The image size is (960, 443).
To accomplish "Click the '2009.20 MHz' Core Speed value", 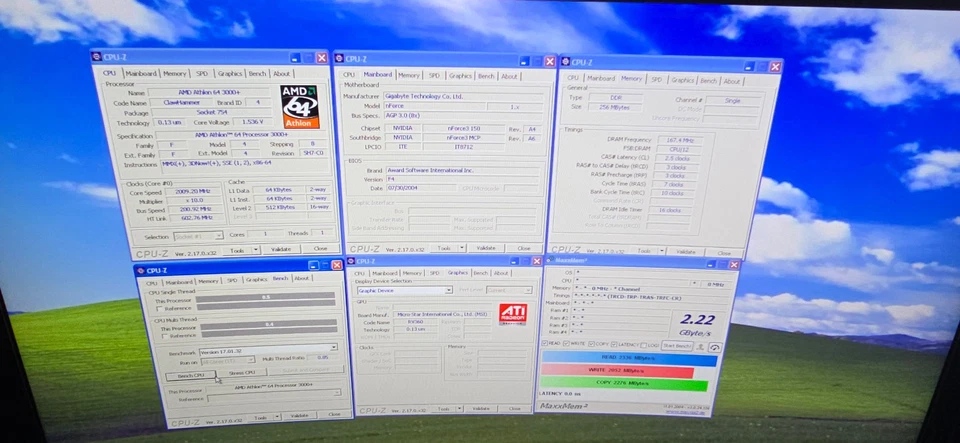I will (194, 192).
